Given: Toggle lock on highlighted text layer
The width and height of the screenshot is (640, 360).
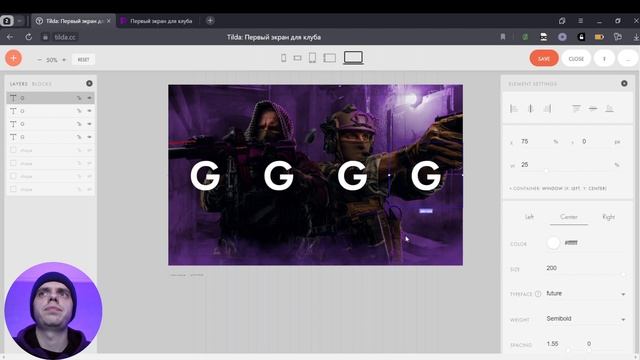Looking at the screenshot, I should (79, 98).
